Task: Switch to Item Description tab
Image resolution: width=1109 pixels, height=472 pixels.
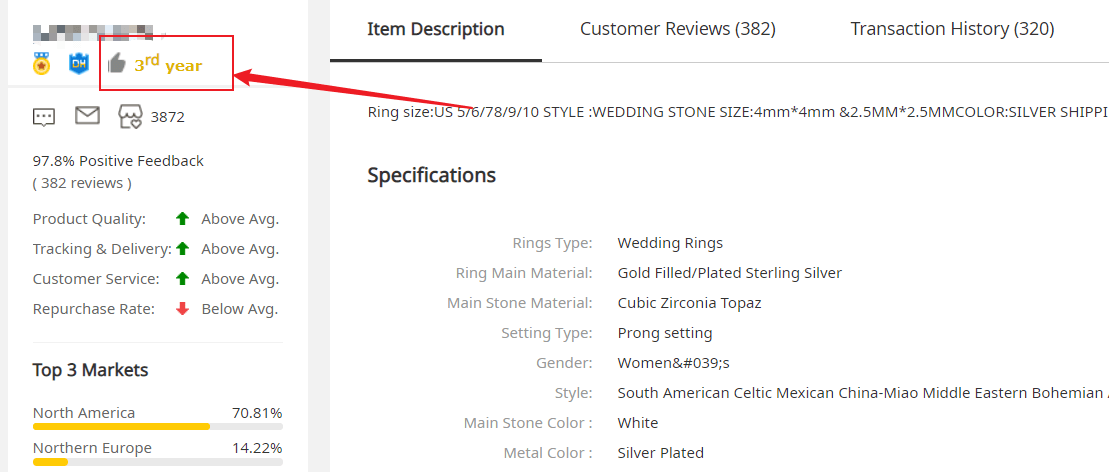Action: pos(436,29)
